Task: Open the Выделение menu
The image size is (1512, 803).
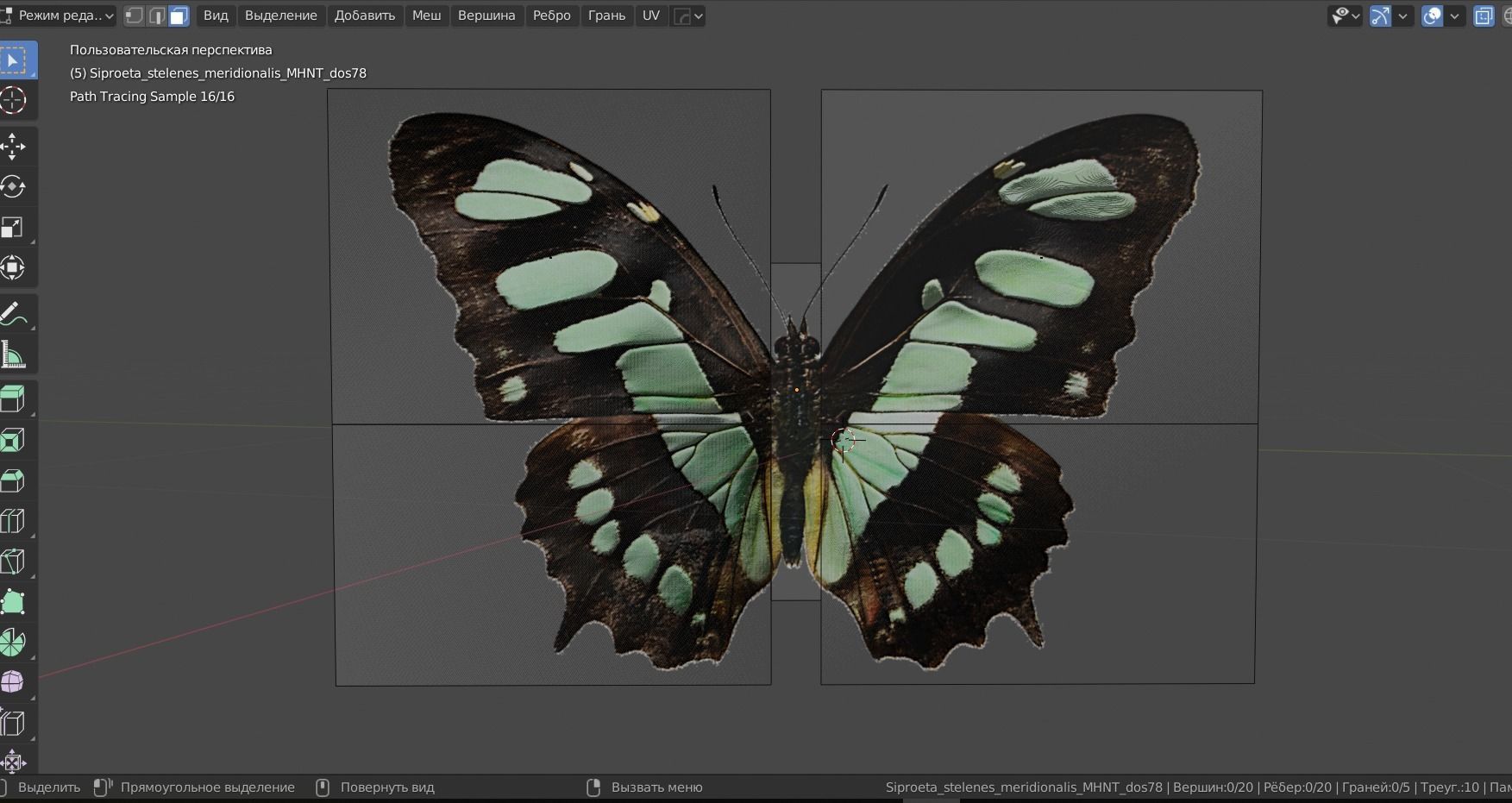Action: coord(281,16)
